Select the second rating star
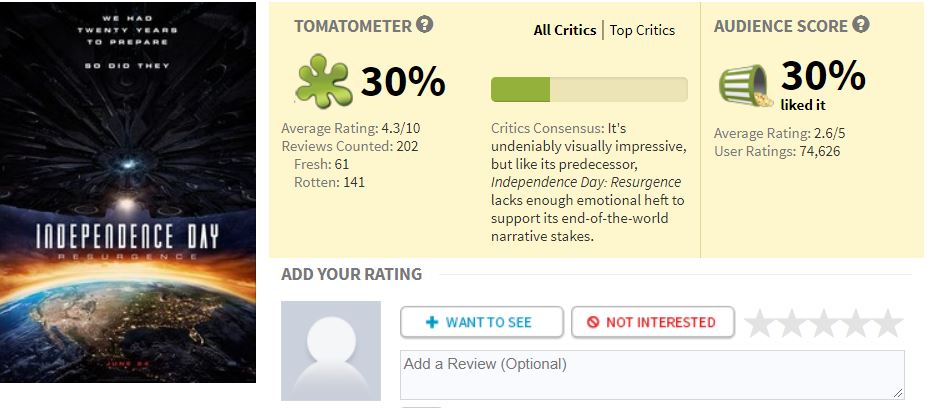The image size is (926, 408). click(791, 323)
